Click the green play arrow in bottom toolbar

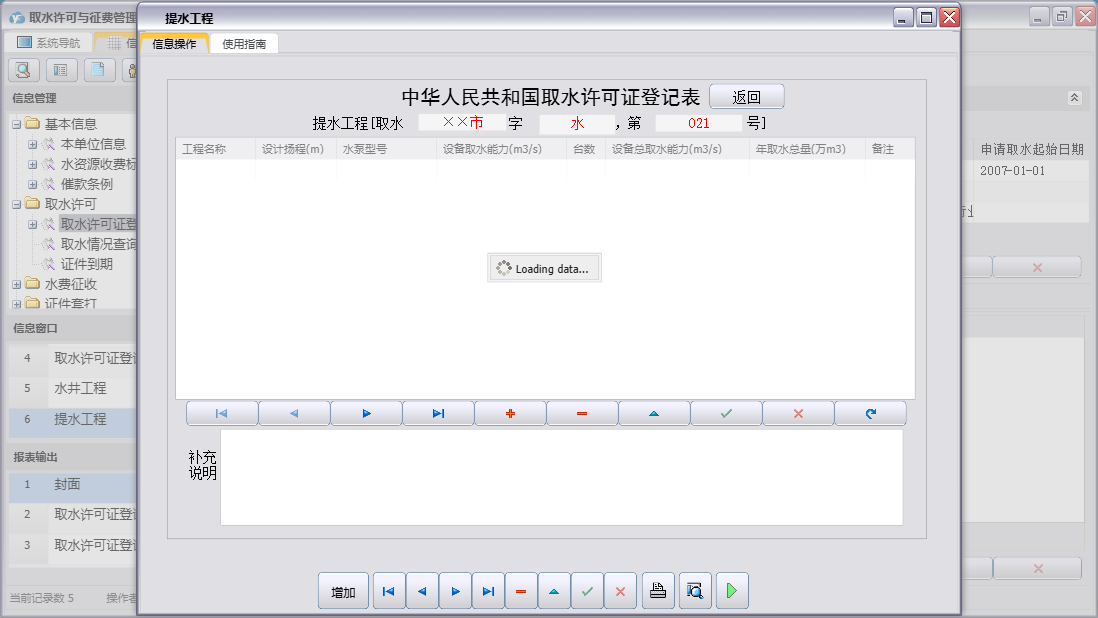click(x=732, y=591)
